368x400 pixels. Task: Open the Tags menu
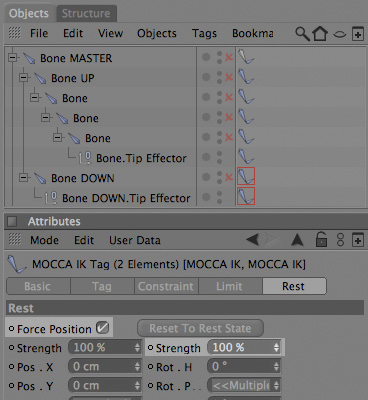pyautogui.click(x=204, y=33)
